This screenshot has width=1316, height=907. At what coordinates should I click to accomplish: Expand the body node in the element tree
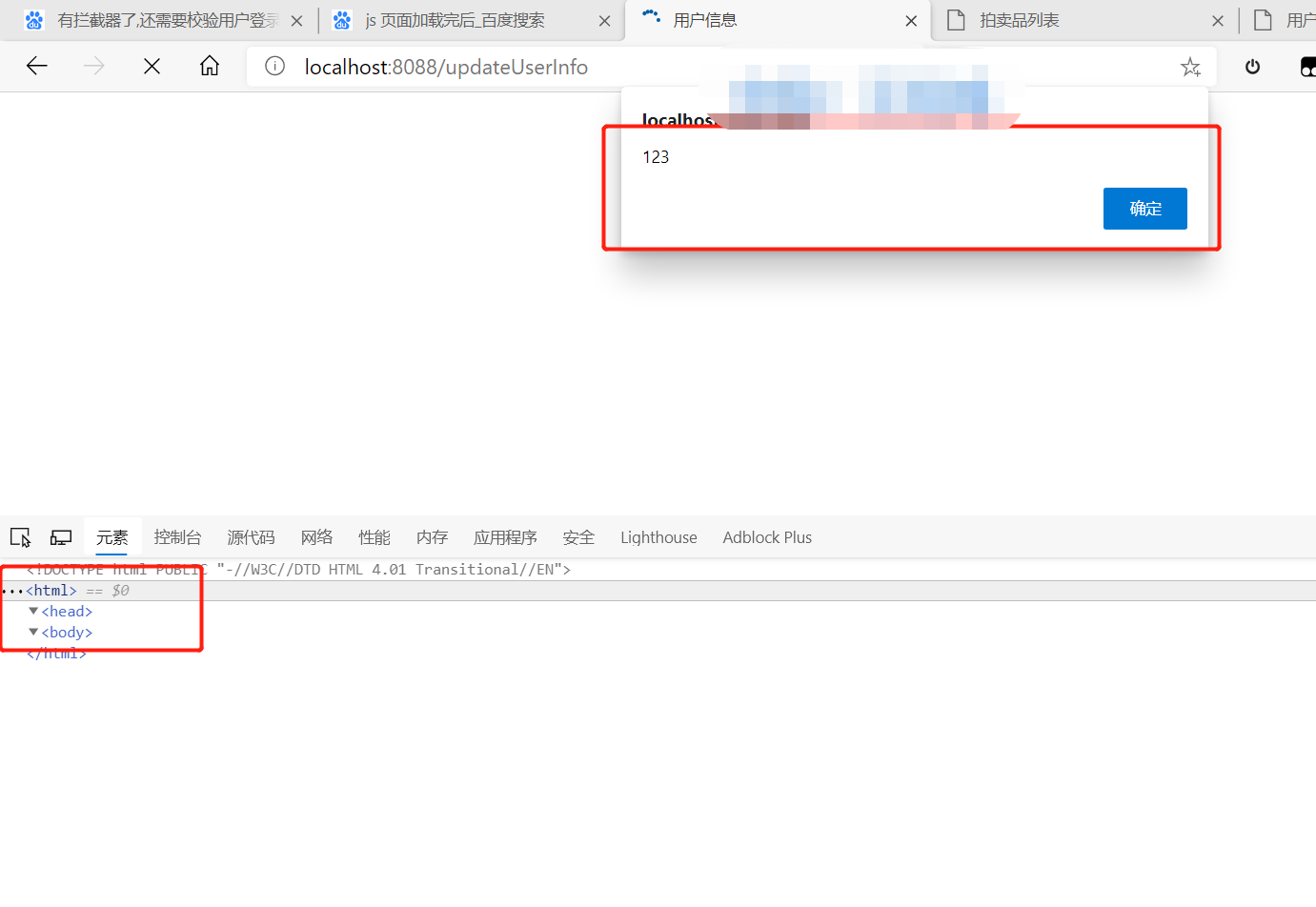[32, 632]
